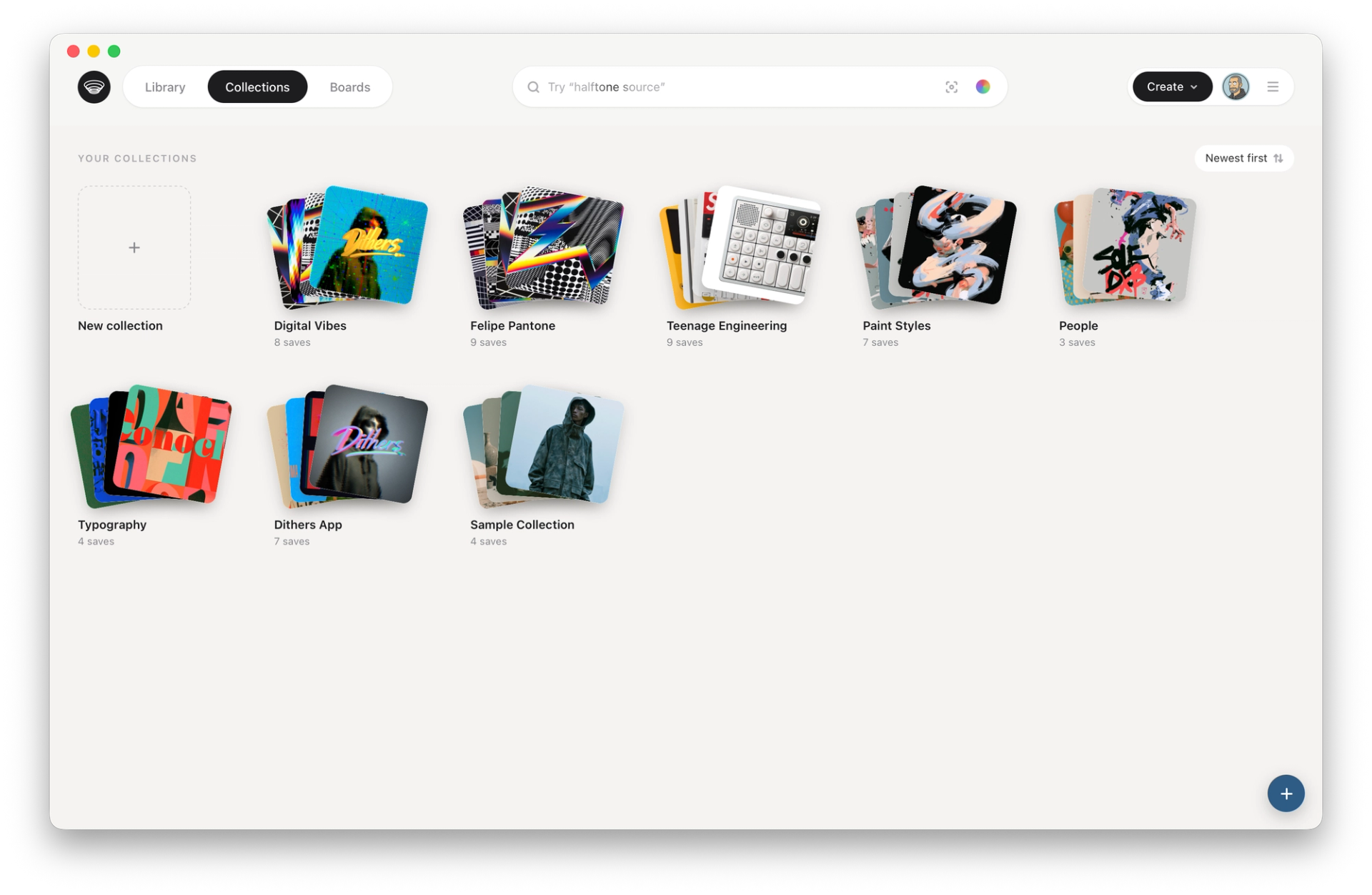The width and height of the screenshot is (1372, 895).
Task: Click "4 saves" under Sample Collection
Action: point(488,541)
